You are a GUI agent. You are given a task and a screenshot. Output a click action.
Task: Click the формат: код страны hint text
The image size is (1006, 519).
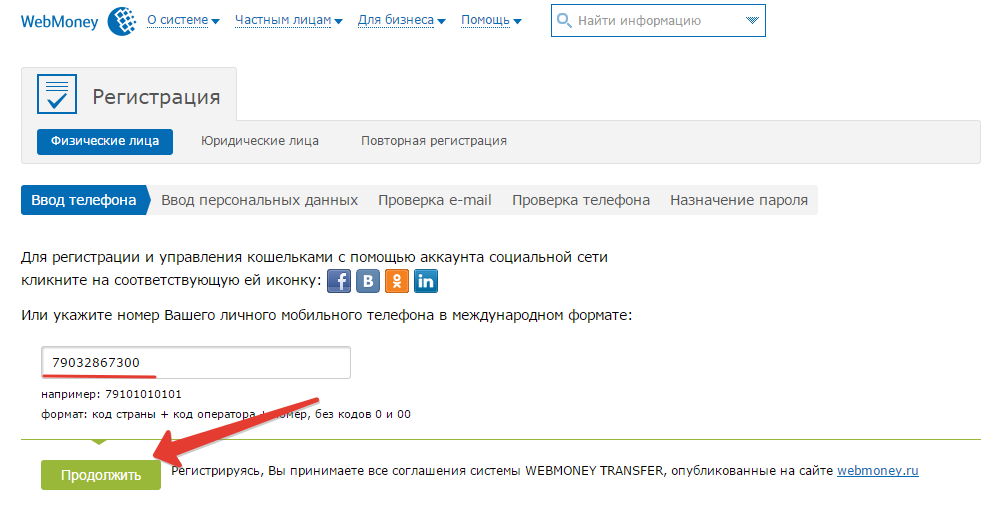click(x=226, y=414)
